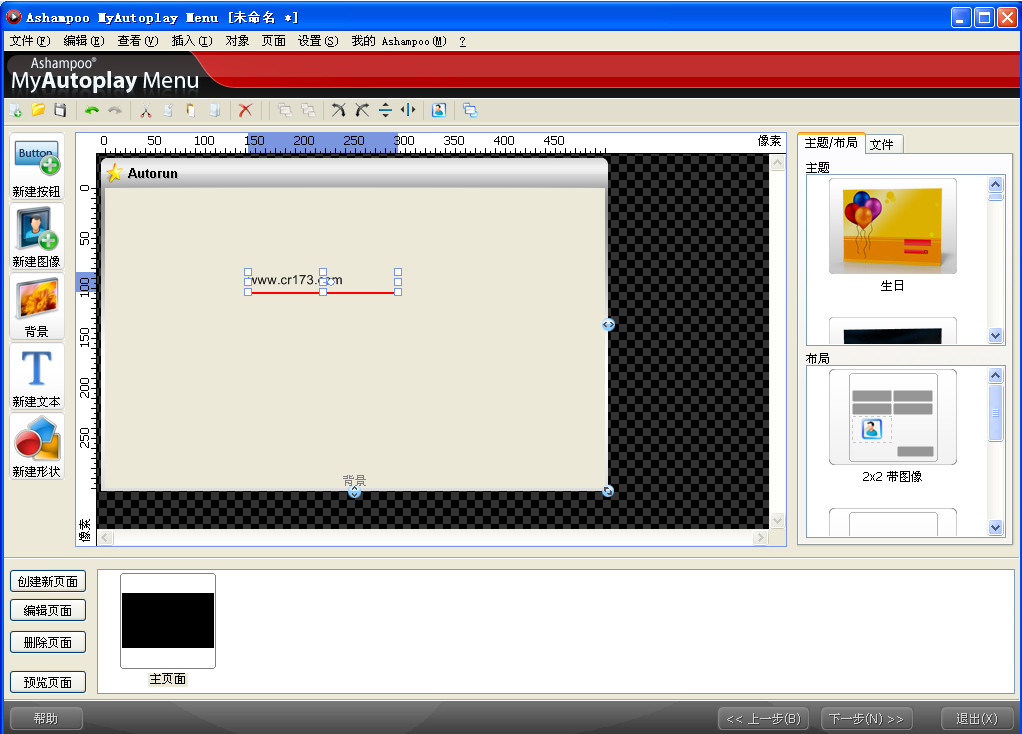Insert a new image with 新建图像
1022x734 pixels.
click(x=36, y=237)
